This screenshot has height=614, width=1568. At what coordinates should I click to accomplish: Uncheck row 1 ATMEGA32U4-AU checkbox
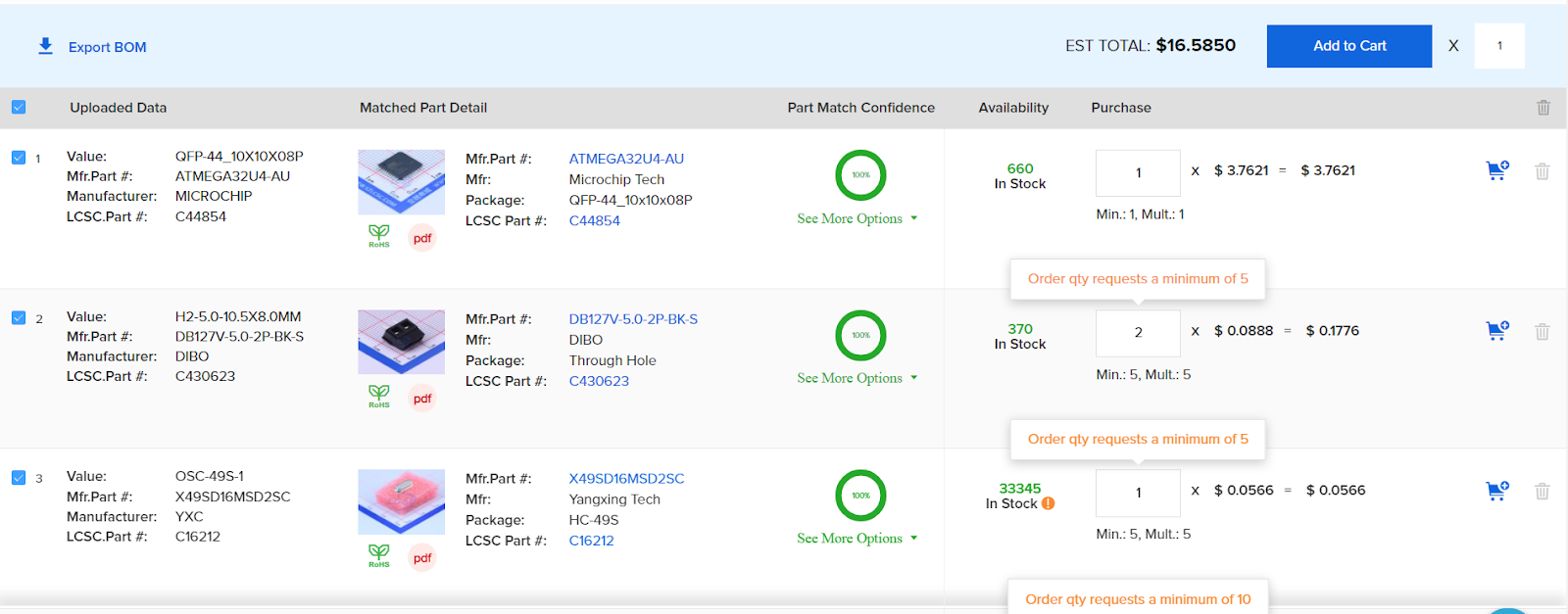[19, 157]
